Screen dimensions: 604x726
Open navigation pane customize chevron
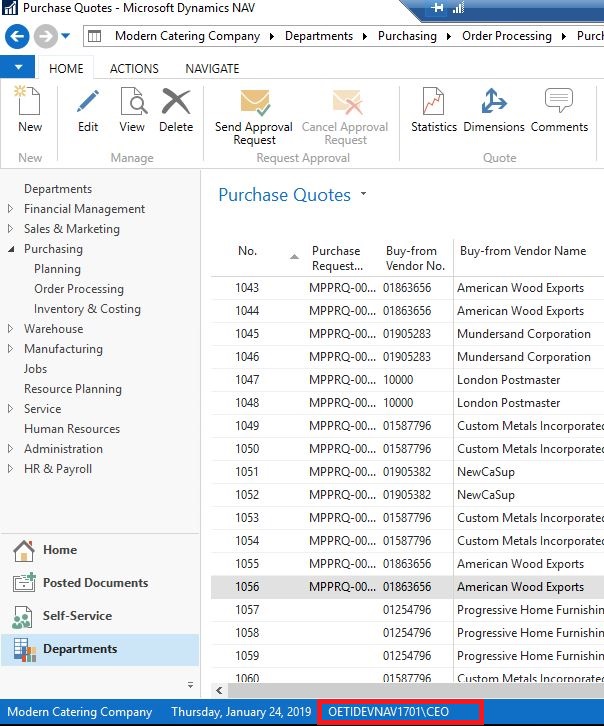tap(190, 685)
